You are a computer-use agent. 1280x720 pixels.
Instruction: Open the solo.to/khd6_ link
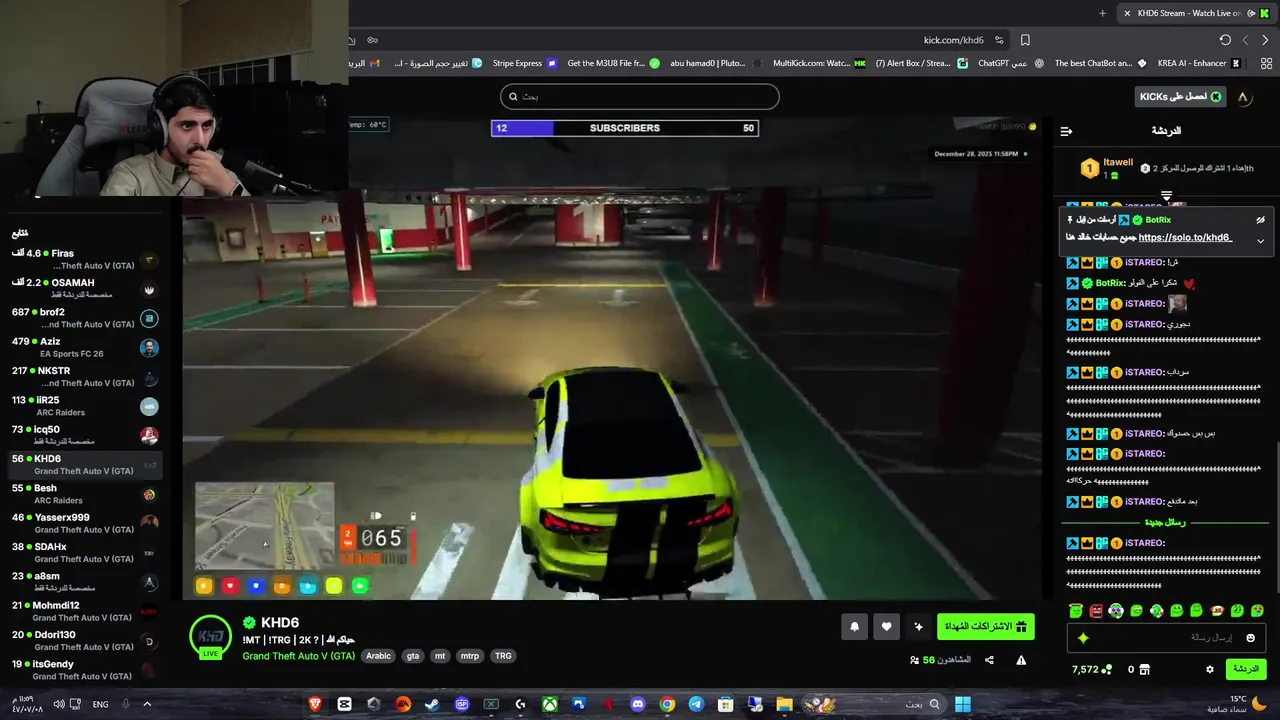(1185, 238)
